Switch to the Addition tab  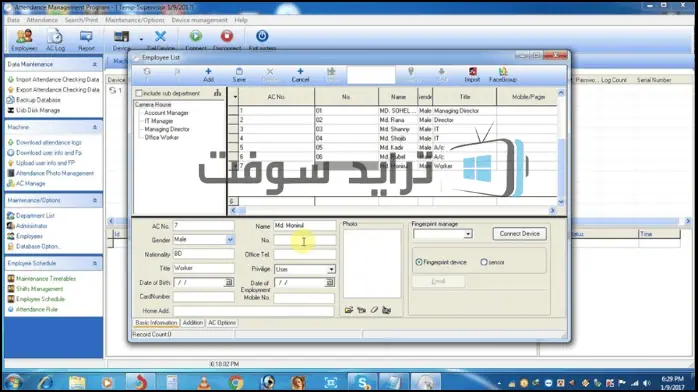(192, 323)
